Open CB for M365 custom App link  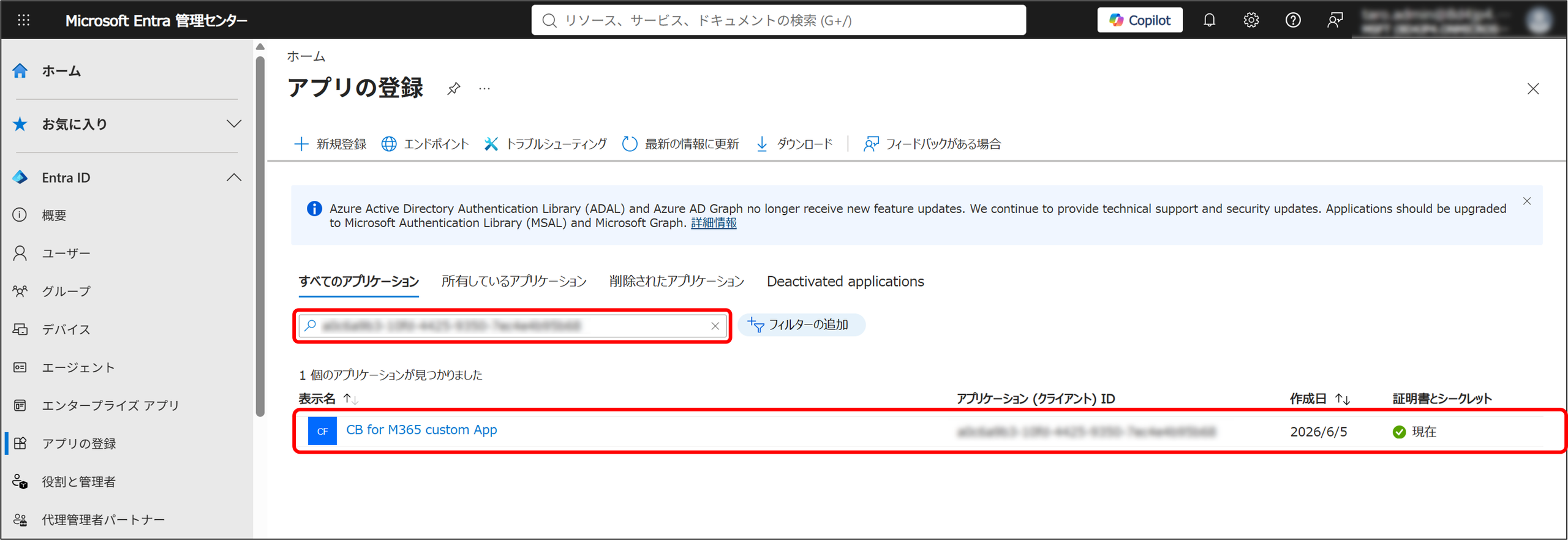point(421,430)
